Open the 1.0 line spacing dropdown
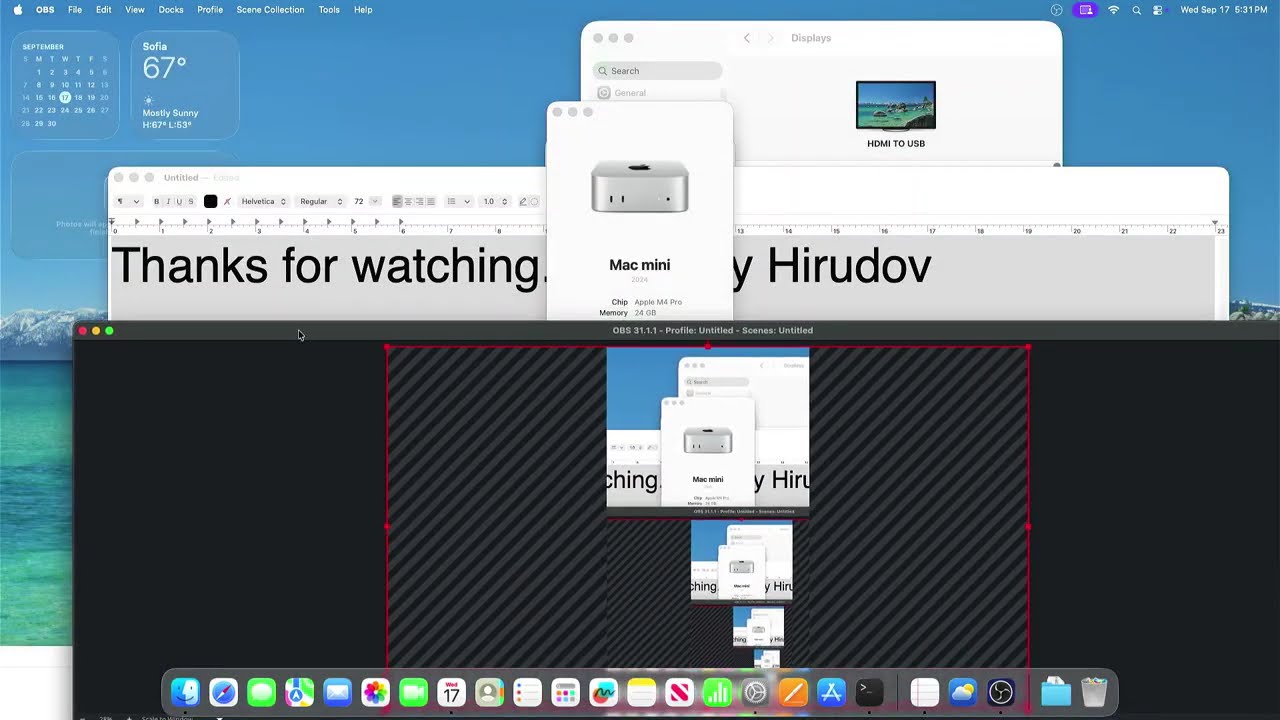 tap(495, 202)
